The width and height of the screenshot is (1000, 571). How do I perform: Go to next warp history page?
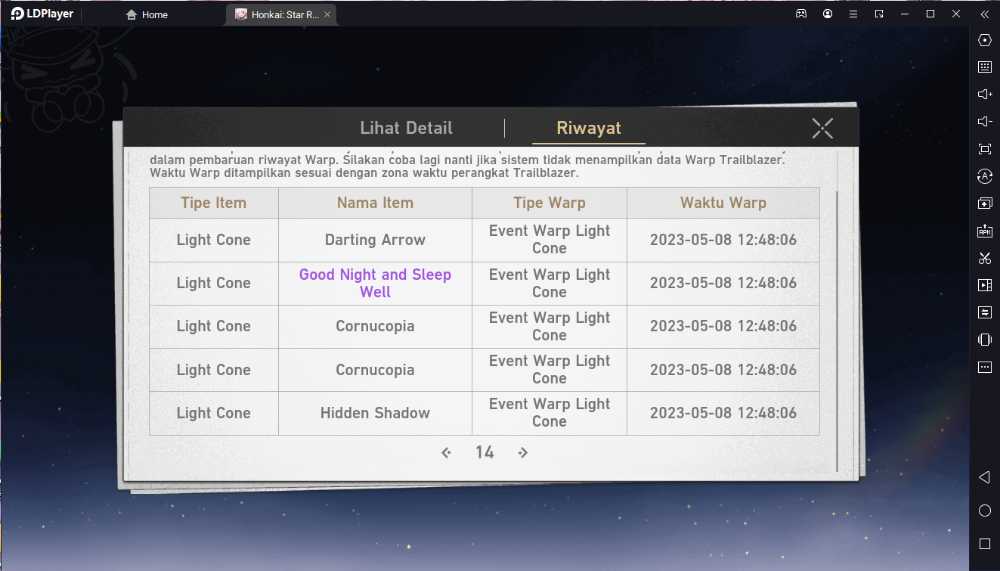[x=523, y=452]
